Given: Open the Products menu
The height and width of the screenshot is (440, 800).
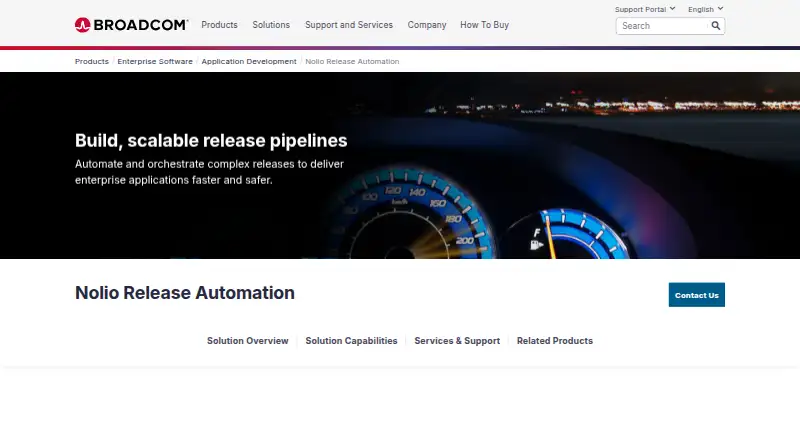Looking at the screenshot, I should 219,25.
